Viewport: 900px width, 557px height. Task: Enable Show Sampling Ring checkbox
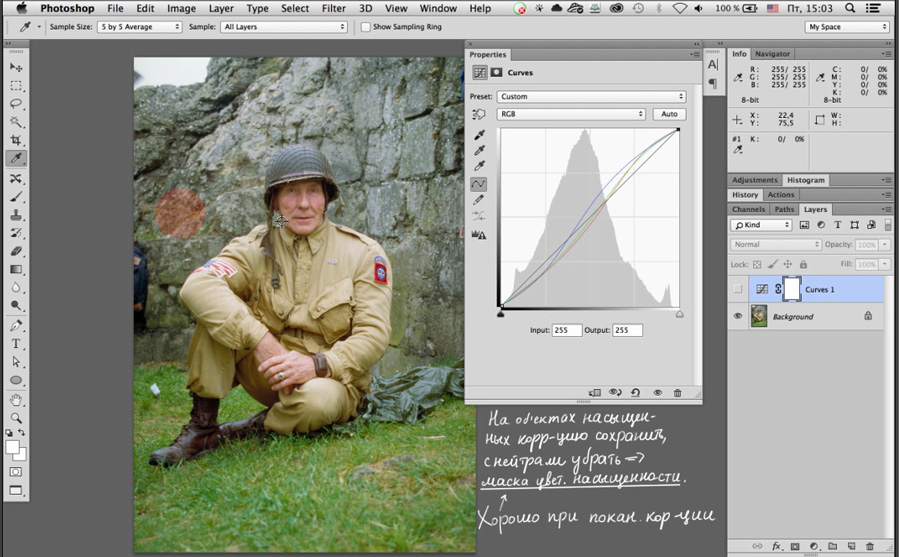pyautogui.click(x=366, y=27)
